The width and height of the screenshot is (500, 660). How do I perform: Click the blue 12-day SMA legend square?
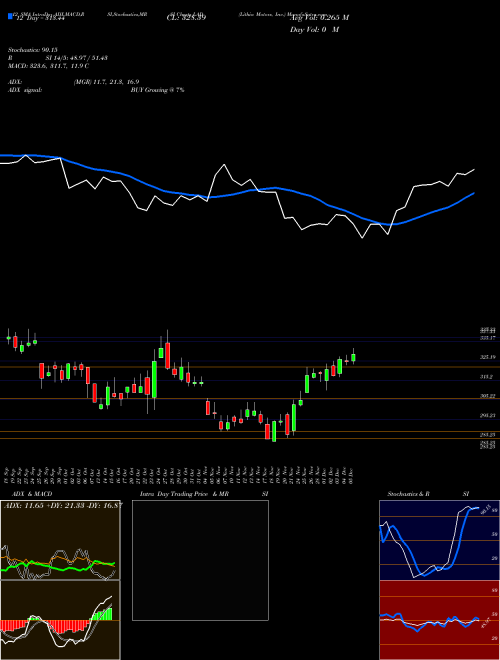(10, 17)
